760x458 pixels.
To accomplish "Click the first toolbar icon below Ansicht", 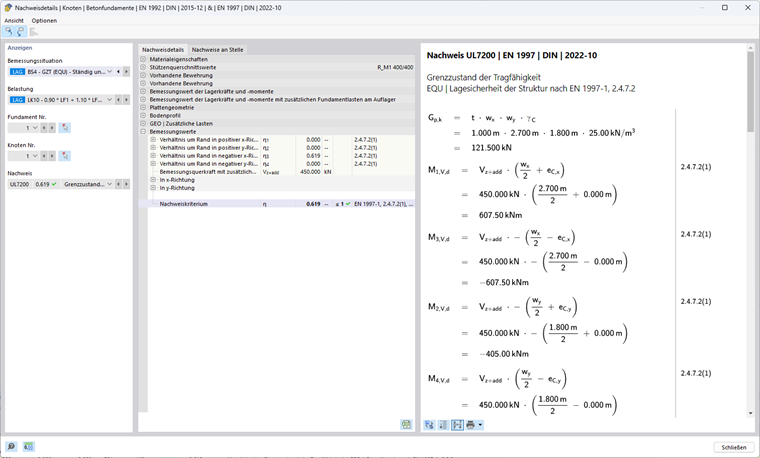I will tap(8, 32).
